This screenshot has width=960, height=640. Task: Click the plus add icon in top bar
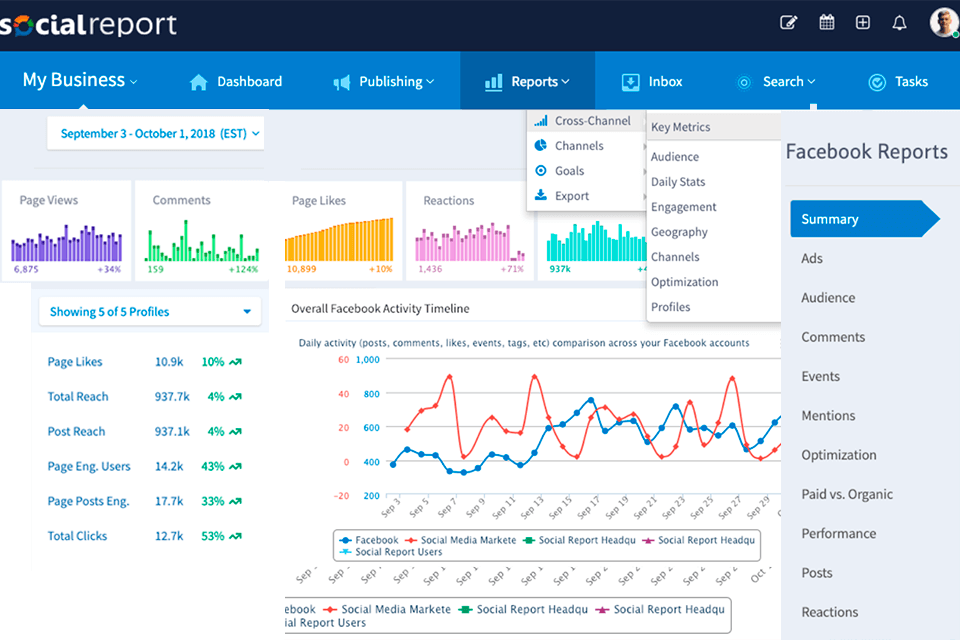(863, 23)
